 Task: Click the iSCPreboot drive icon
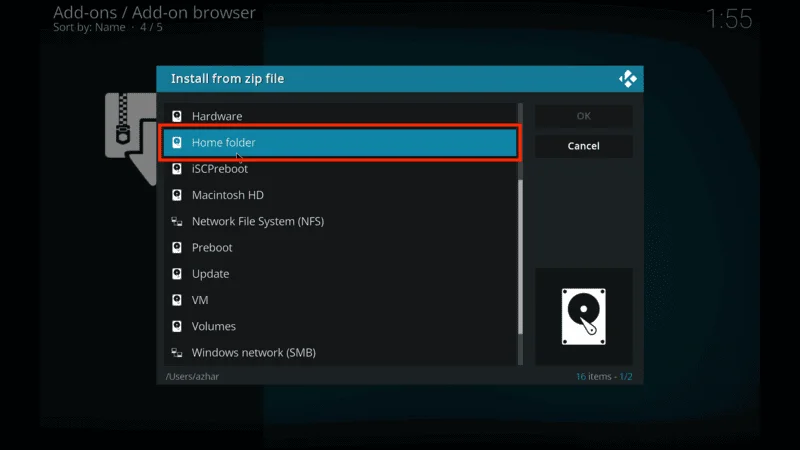177,169
